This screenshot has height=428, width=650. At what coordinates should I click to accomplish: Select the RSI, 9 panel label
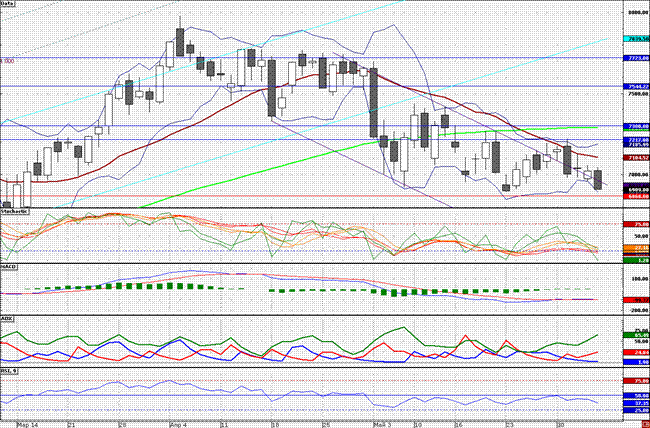click(9, 370)
